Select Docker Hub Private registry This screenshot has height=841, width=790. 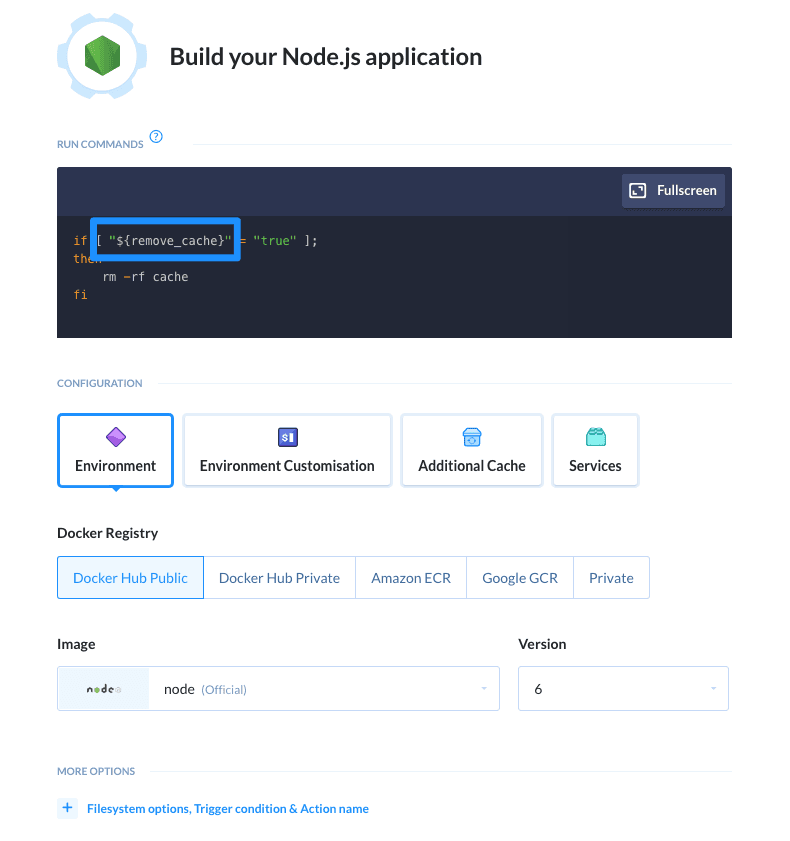point(279,578)
